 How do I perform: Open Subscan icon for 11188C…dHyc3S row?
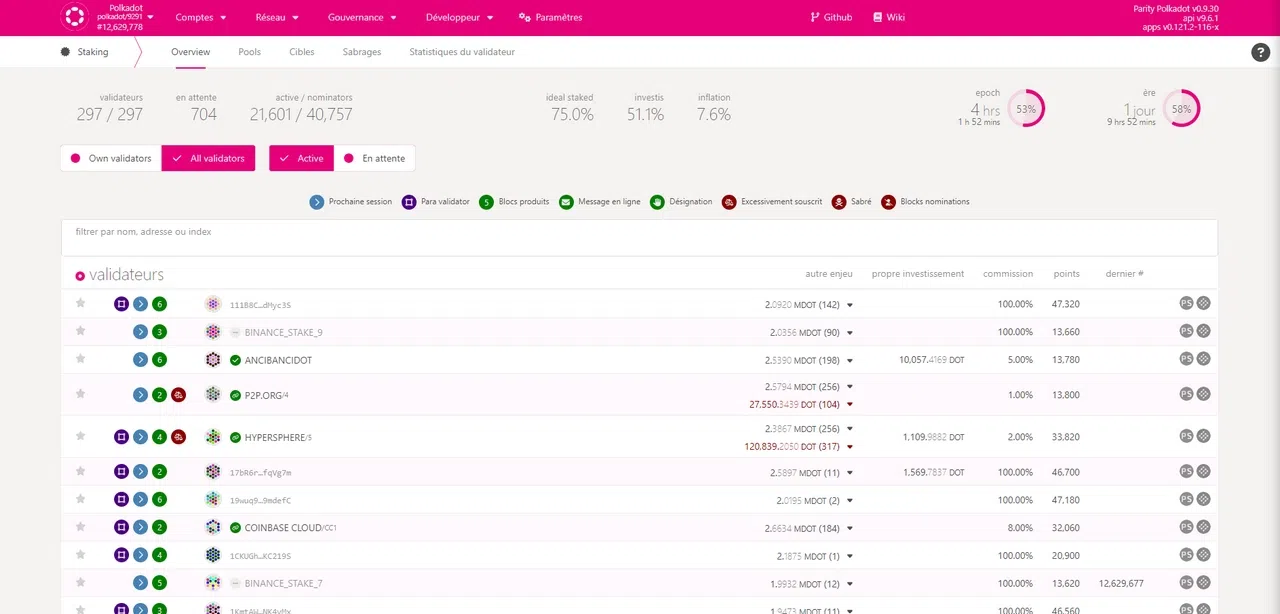click(x=1204, y=303)
